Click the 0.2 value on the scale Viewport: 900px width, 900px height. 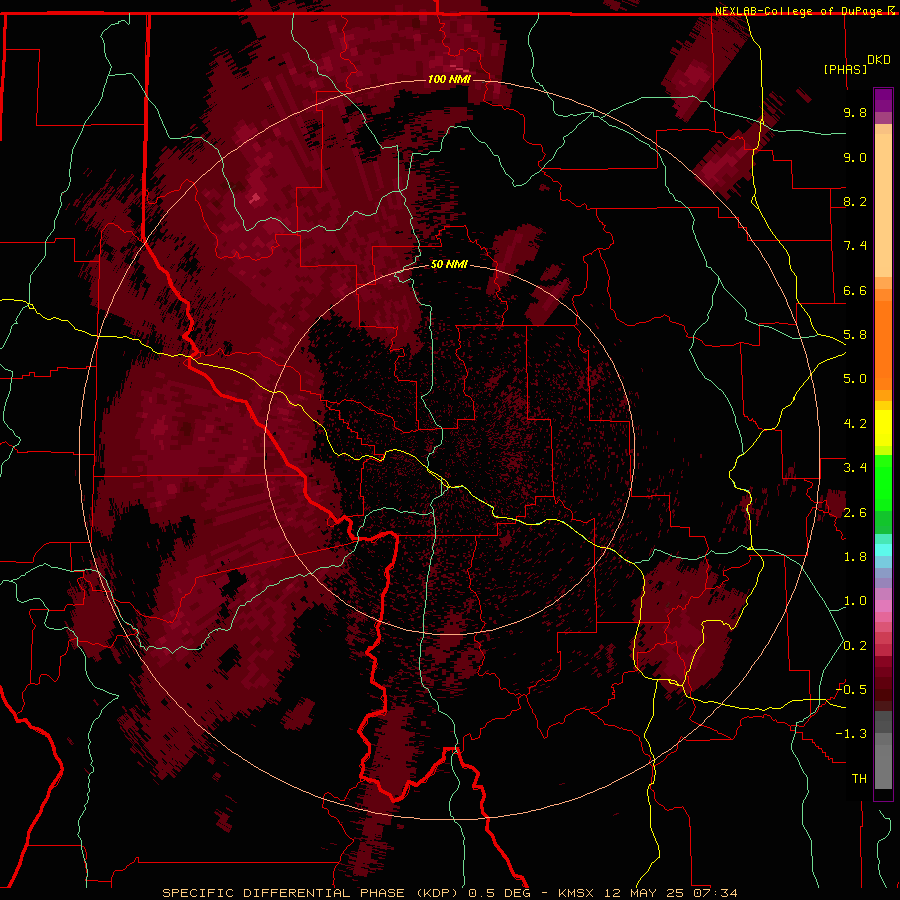(855, 646)
